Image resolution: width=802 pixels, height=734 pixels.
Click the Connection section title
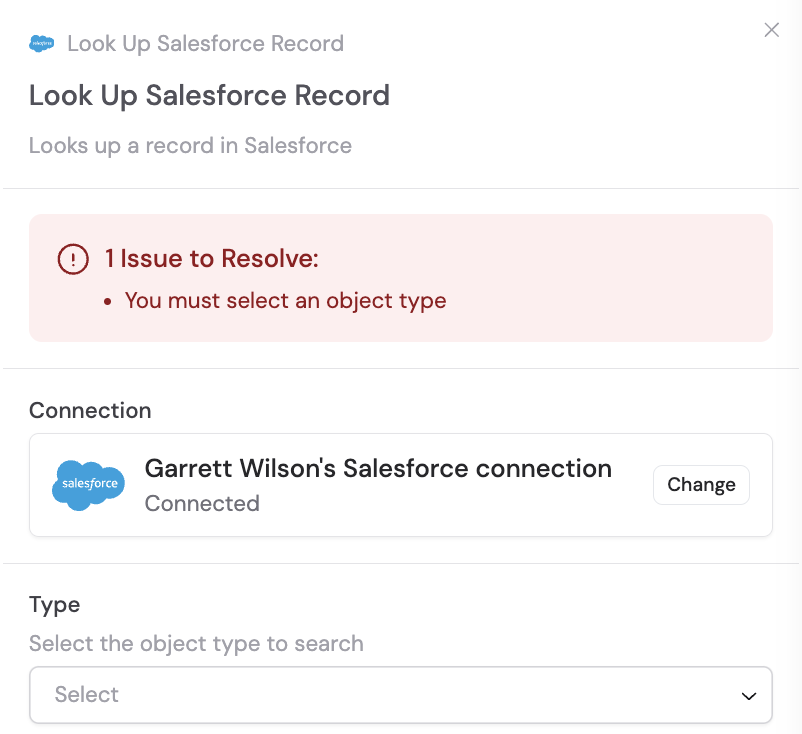[90, 410]
